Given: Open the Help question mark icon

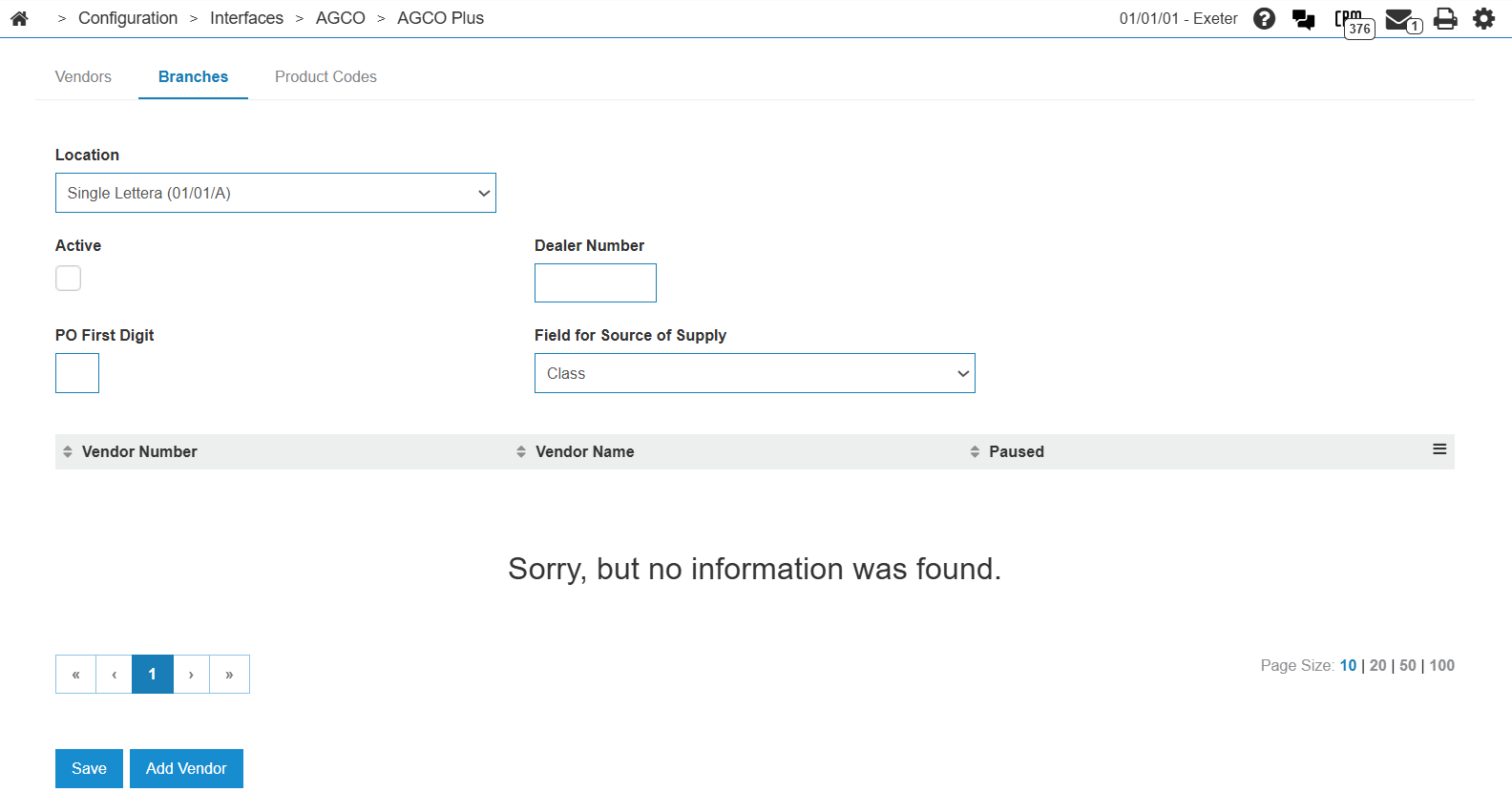Looking at the screenshot, I should [1264, 18].
